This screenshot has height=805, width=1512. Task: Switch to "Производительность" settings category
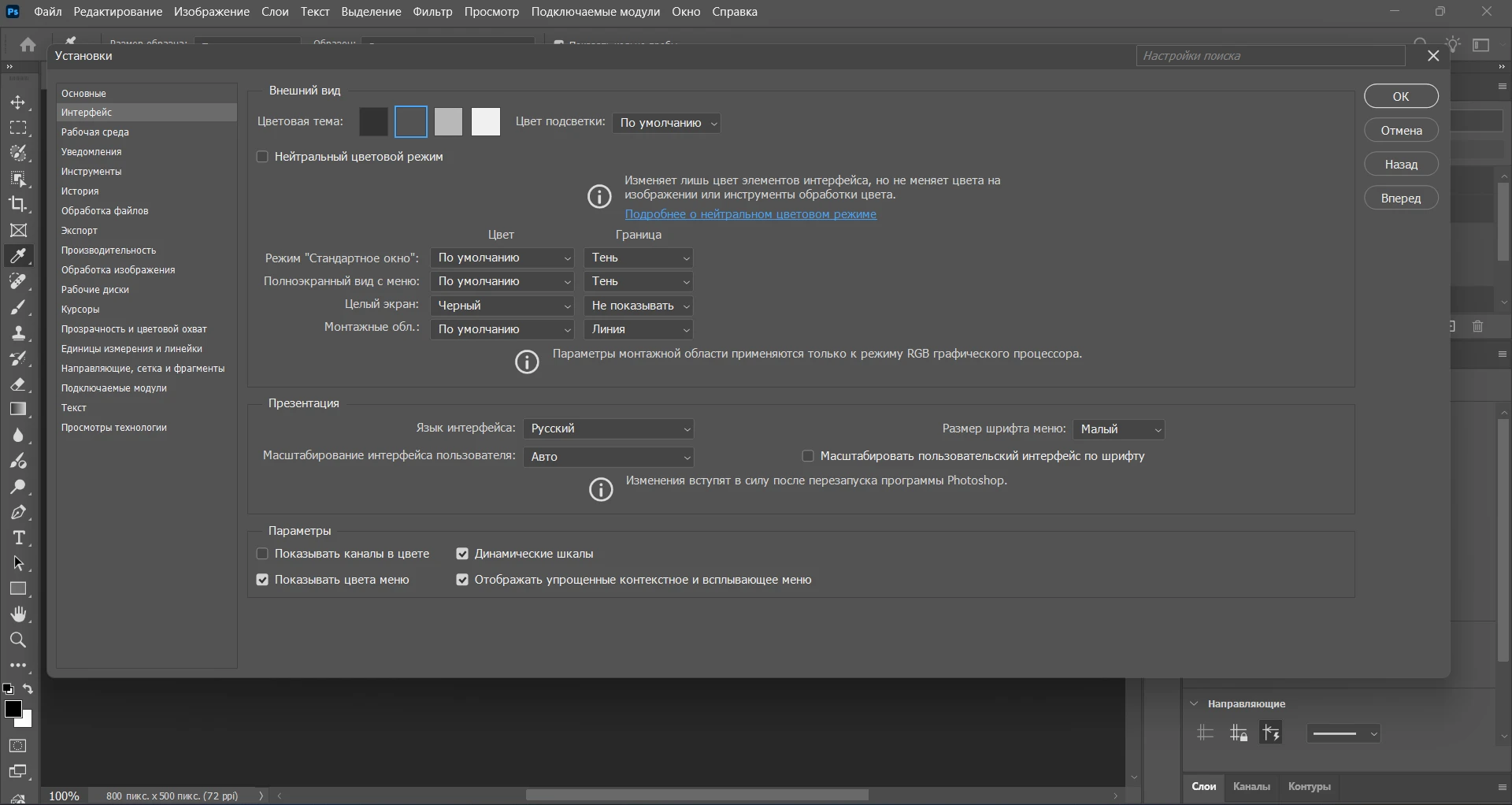109,250
